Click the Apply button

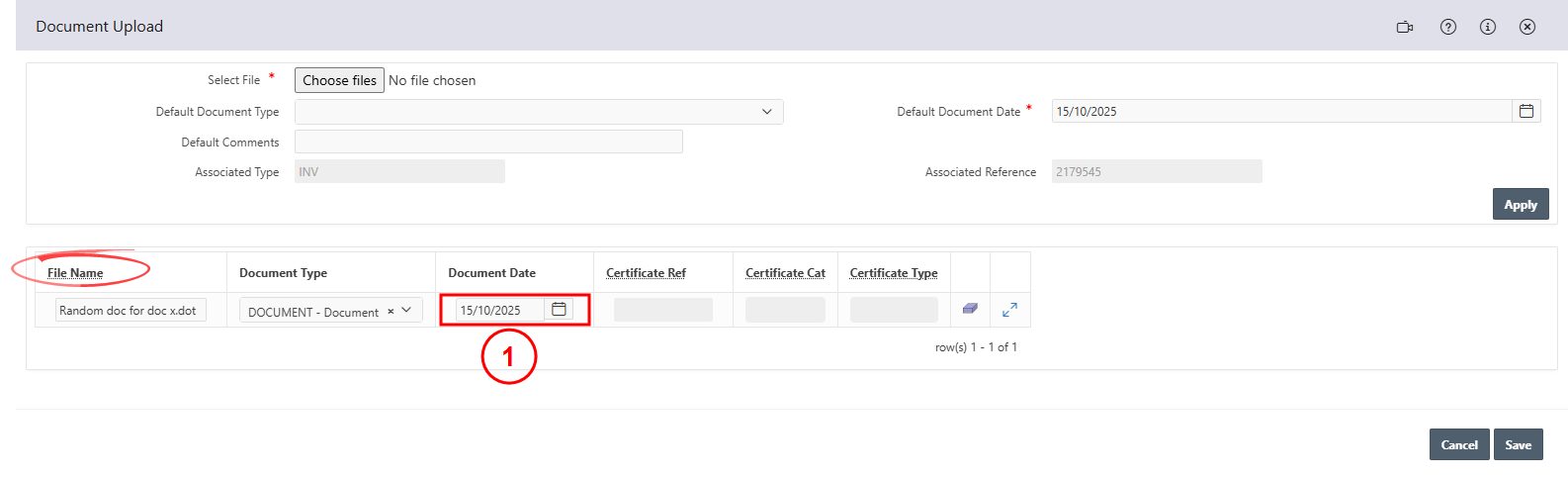(1520, 205)
